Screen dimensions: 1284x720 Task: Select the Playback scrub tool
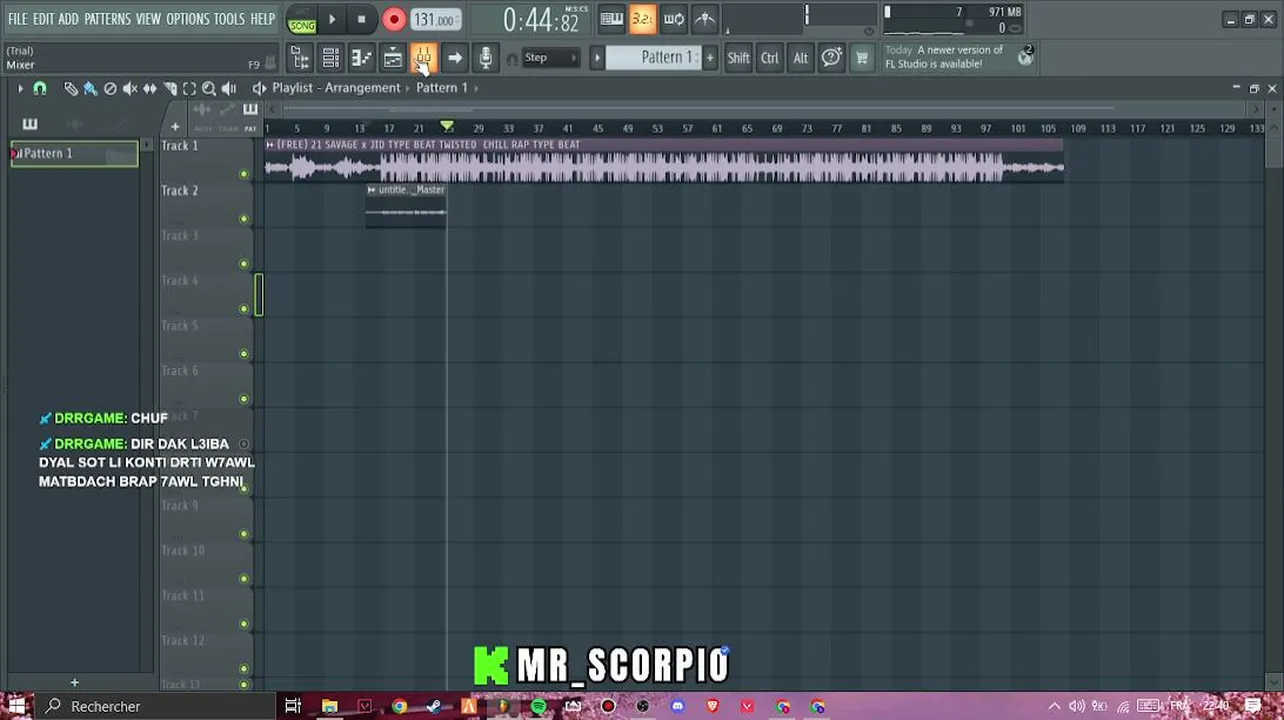point(229,89)
